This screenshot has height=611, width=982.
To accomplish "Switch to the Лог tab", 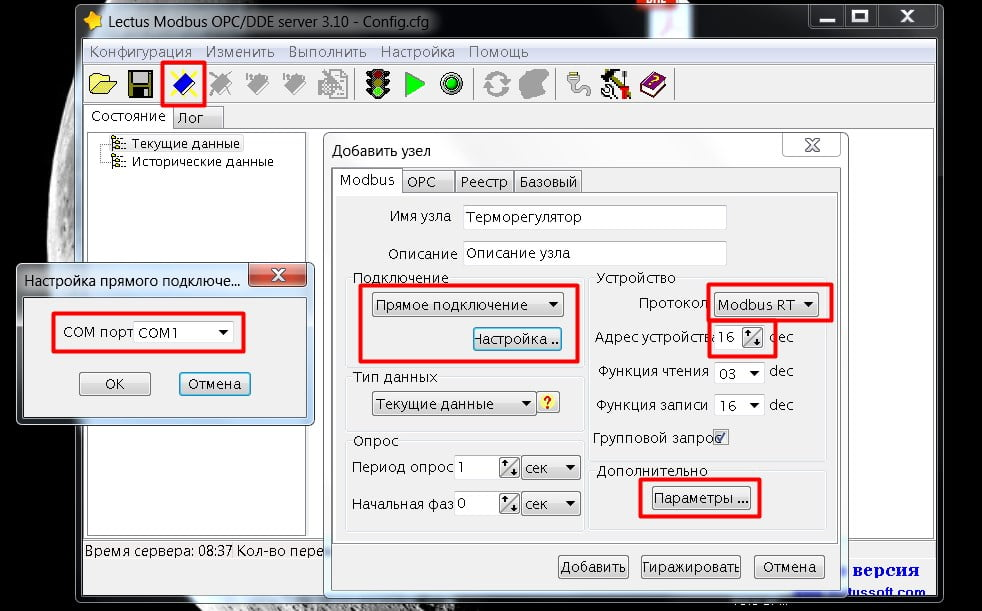I will coord(197,118).
